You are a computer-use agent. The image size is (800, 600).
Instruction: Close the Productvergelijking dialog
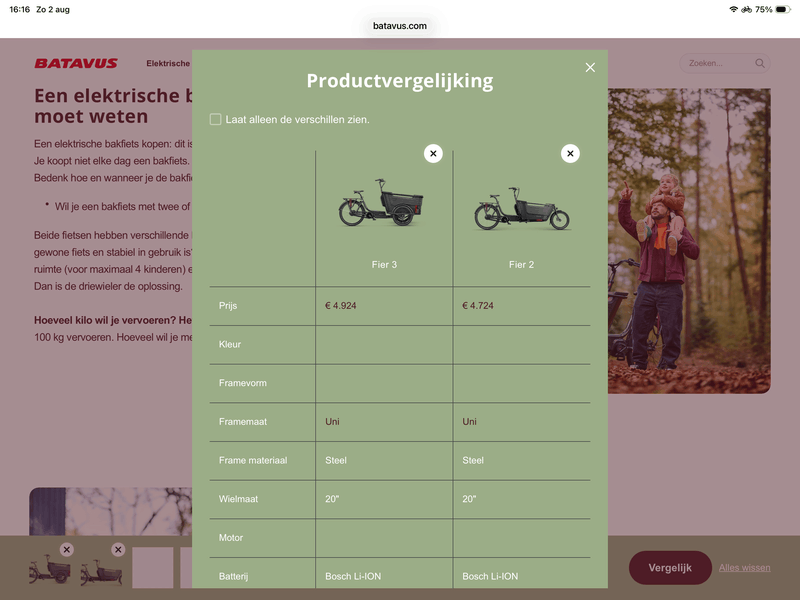point(590,67)
